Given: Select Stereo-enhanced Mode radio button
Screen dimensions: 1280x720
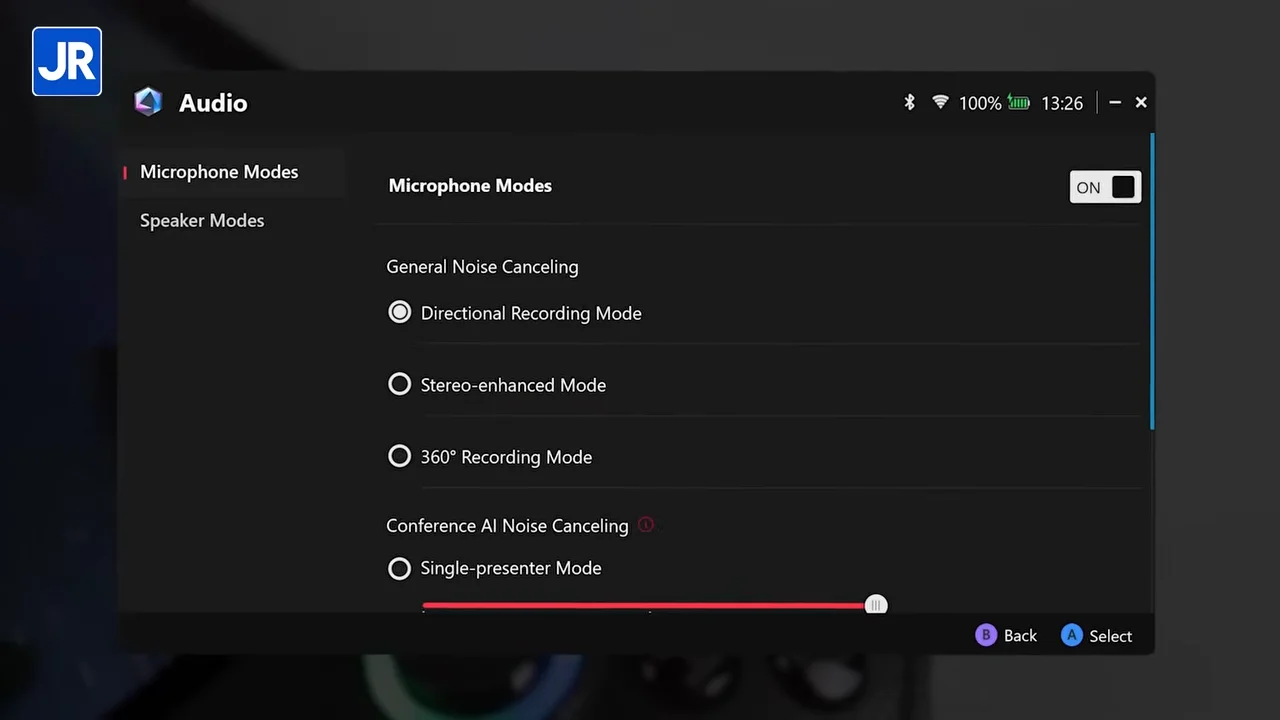Looking at the screenshot, I should (x=399, y=385).
